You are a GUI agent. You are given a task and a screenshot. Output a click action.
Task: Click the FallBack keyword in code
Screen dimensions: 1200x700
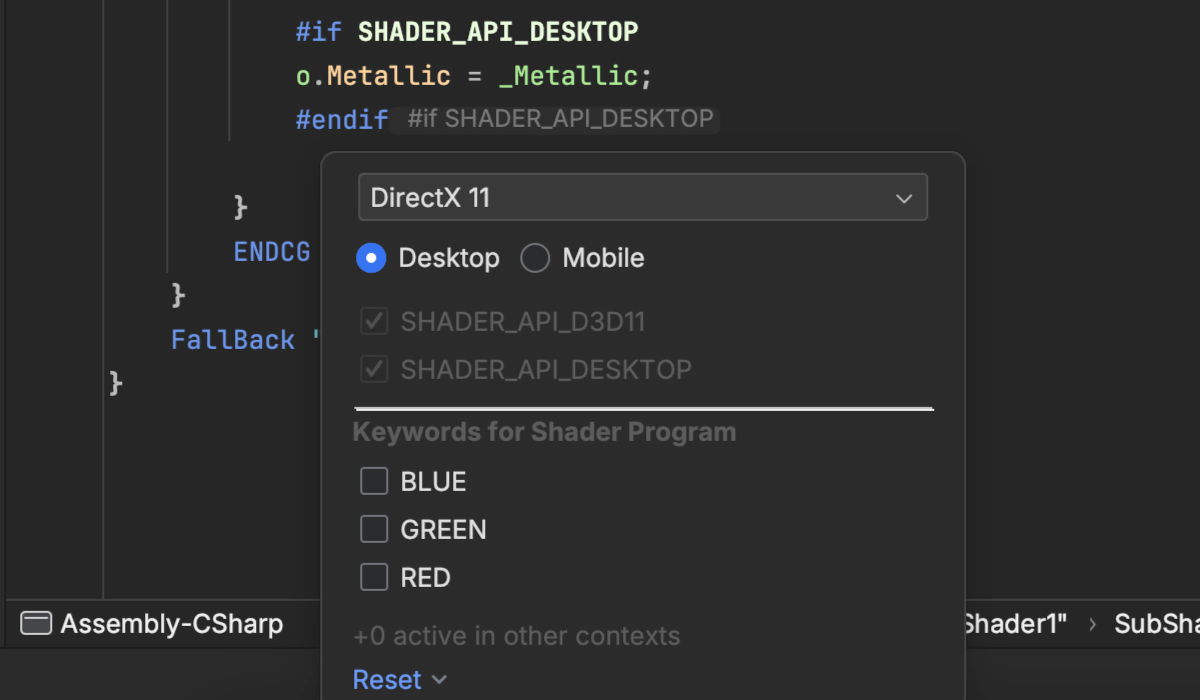pyautogui.click(x=233, y=340)
